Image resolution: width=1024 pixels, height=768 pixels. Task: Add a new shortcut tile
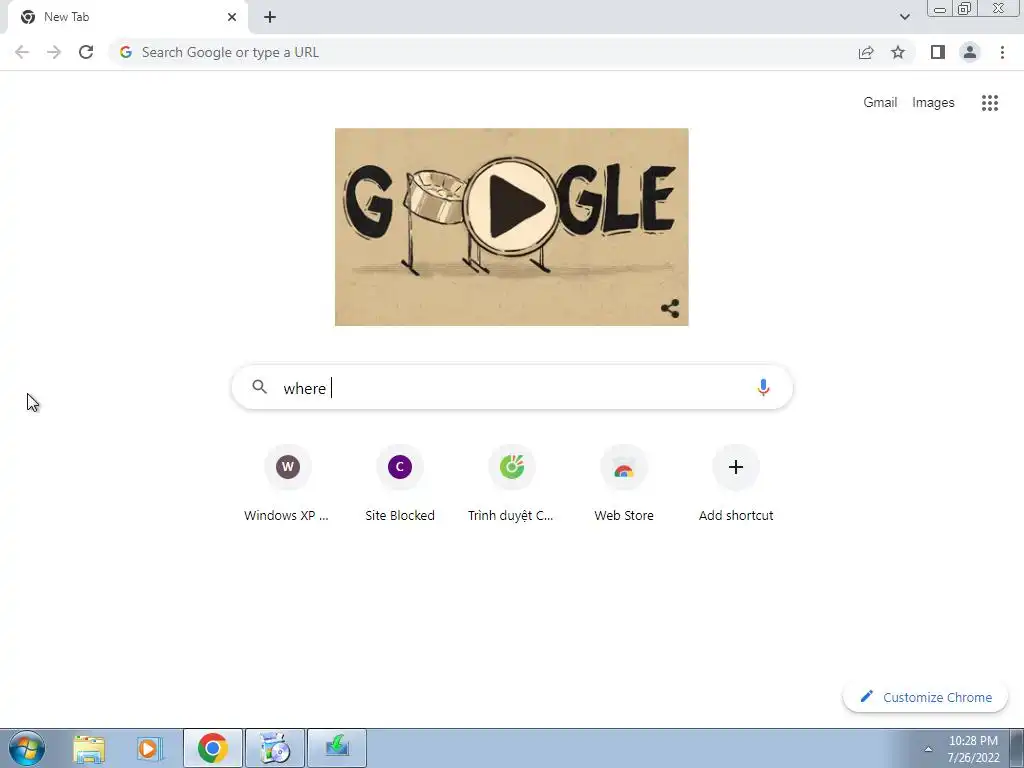[x=736, y=483]
